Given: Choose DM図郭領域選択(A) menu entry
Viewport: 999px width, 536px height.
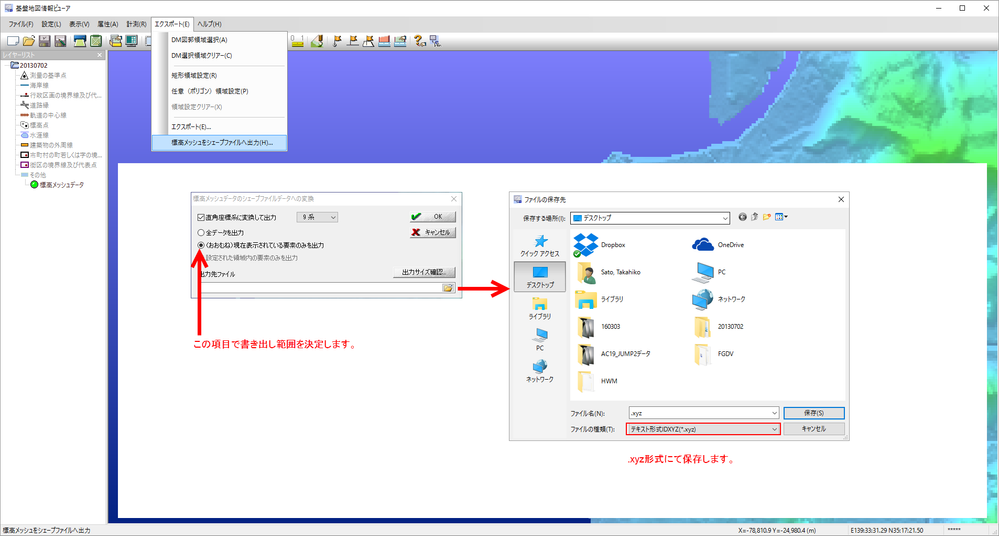Looking at the screenshot, I should point(219,40).
